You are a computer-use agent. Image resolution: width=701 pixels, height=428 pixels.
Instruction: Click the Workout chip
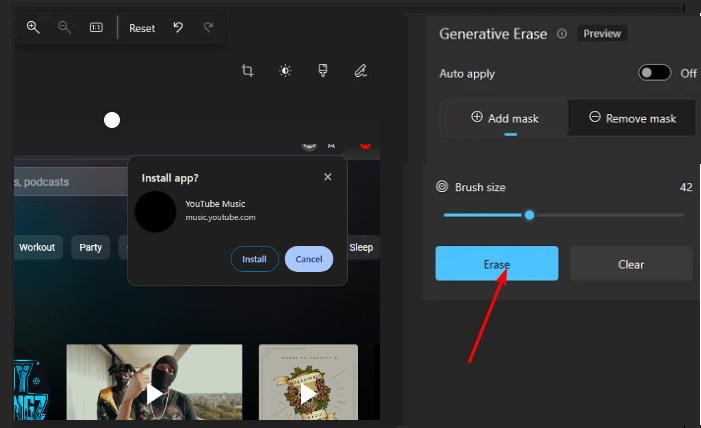click(x=37, y=247)
